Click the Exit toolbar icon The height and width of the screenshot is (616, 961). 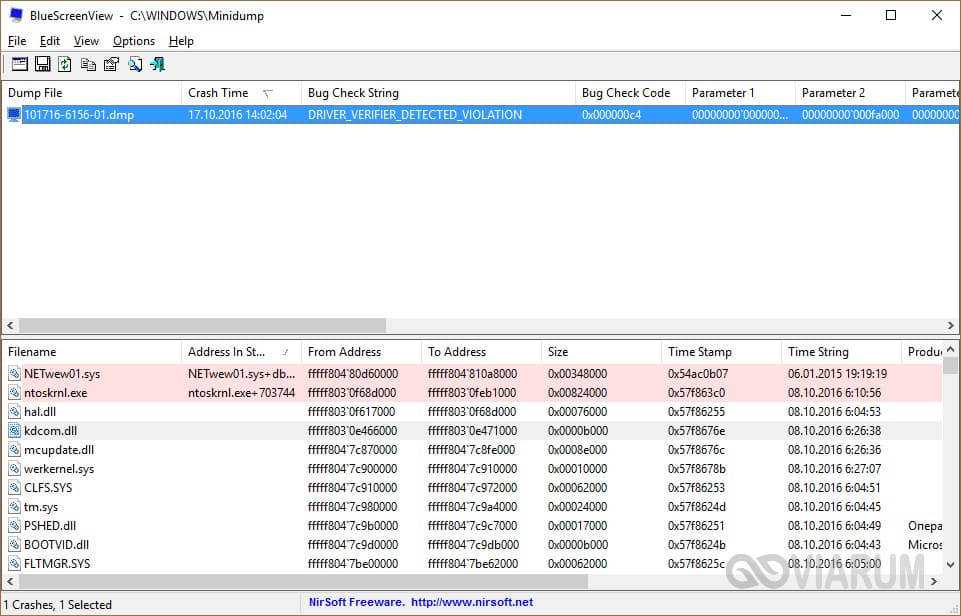157,64
